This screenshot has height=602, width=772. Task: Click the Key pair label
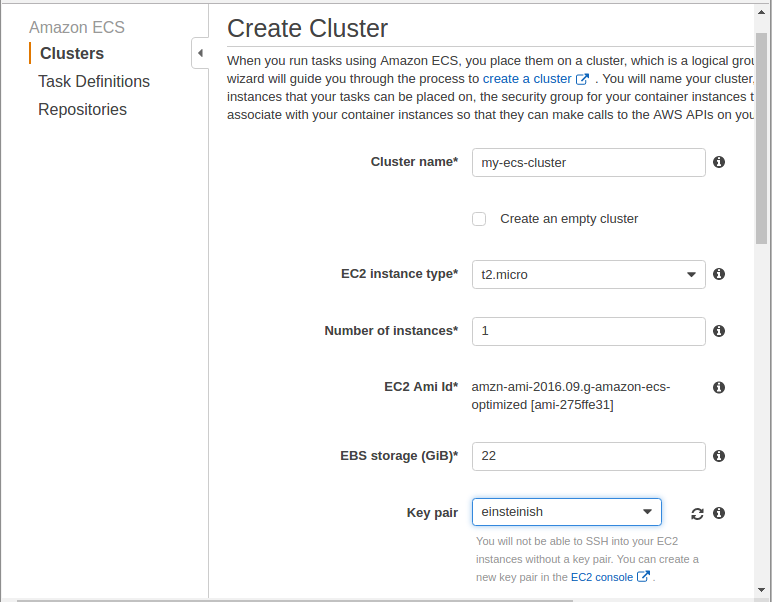click(432, 513)
